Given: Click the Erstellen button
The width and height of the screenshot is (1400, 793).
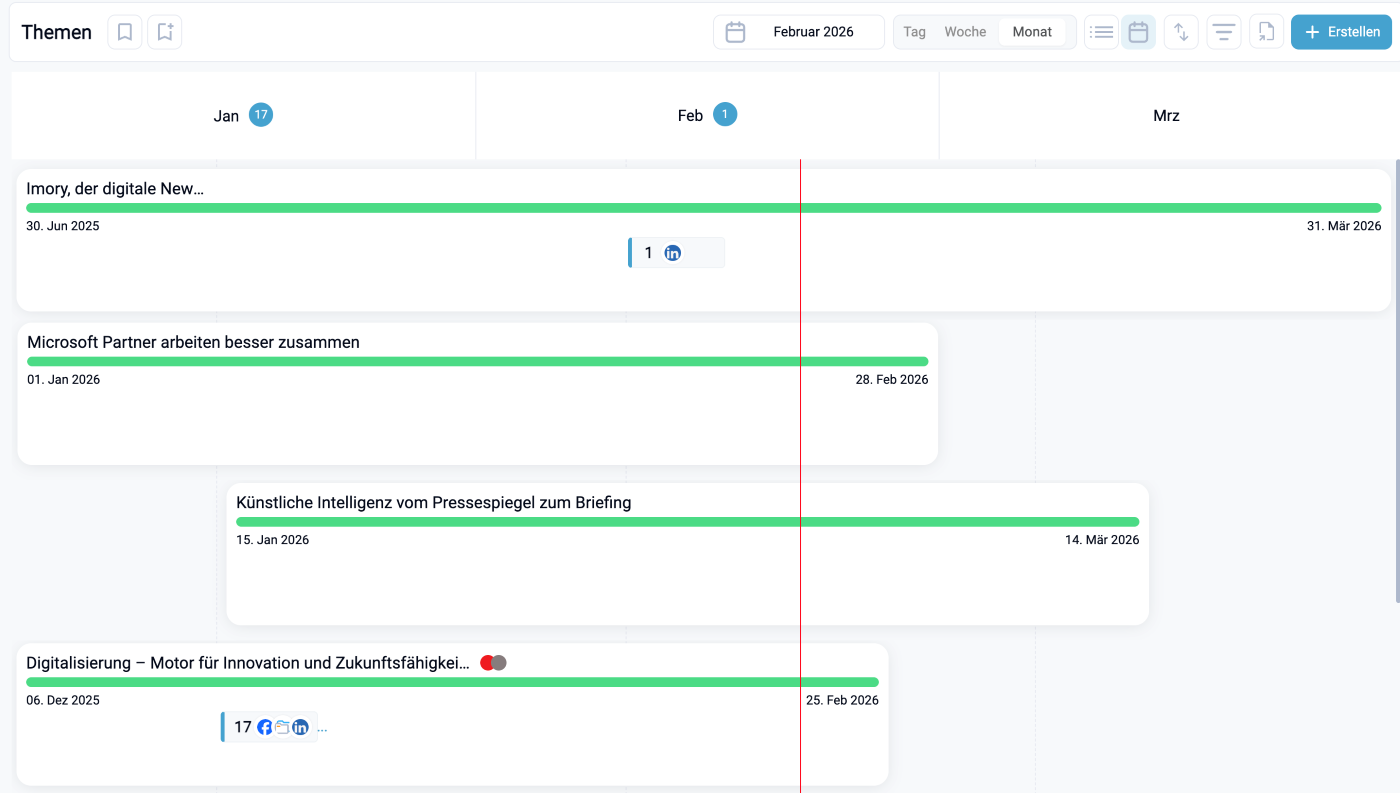Looking at the screenshot, I should tap(1341, 32).
